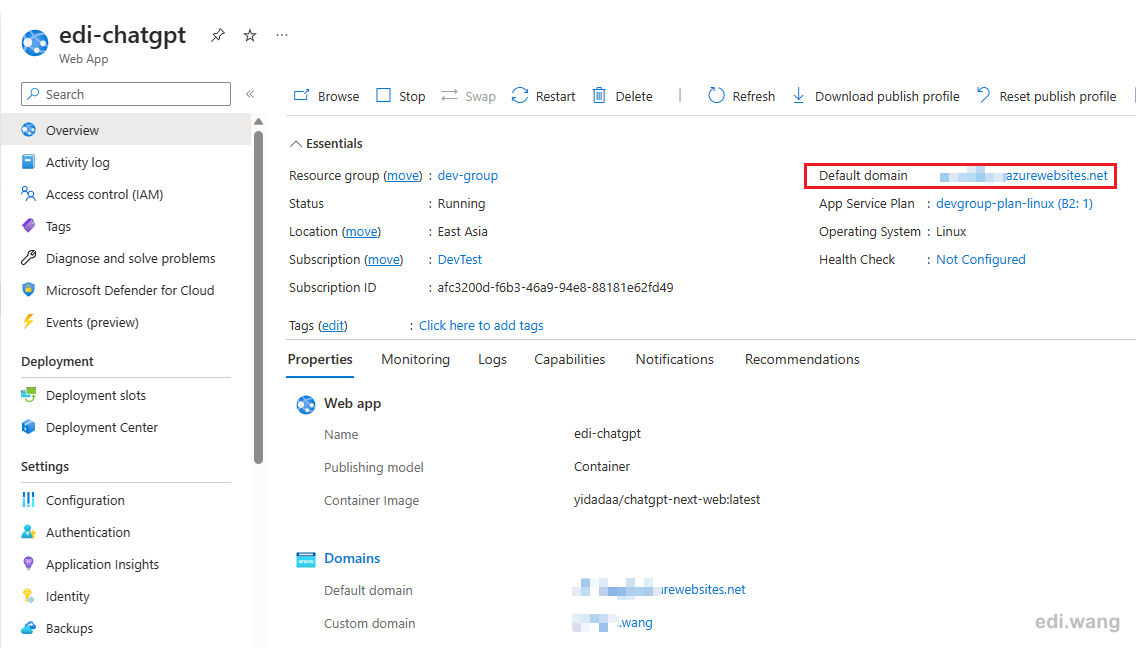Open the Not Configured health check link
This screenshot has width=1136, height=648.
click(980, 259)
